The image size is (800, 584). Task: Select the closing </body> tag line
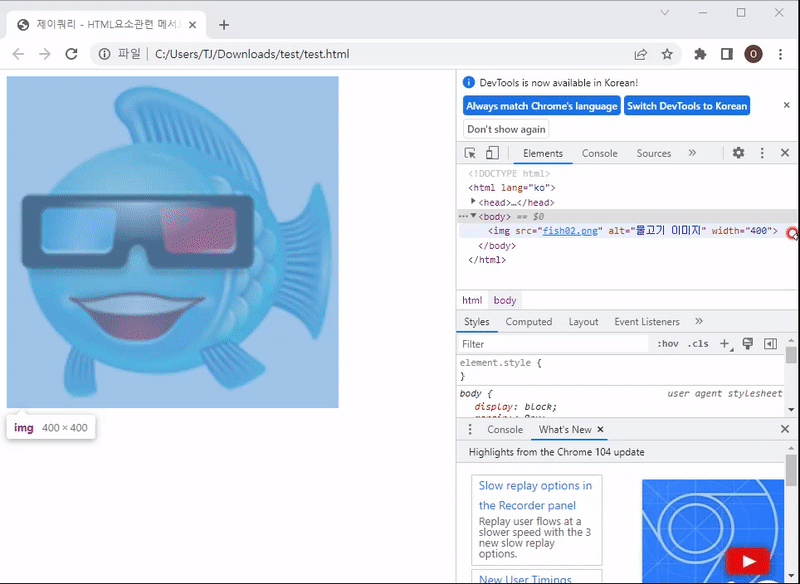497,246
